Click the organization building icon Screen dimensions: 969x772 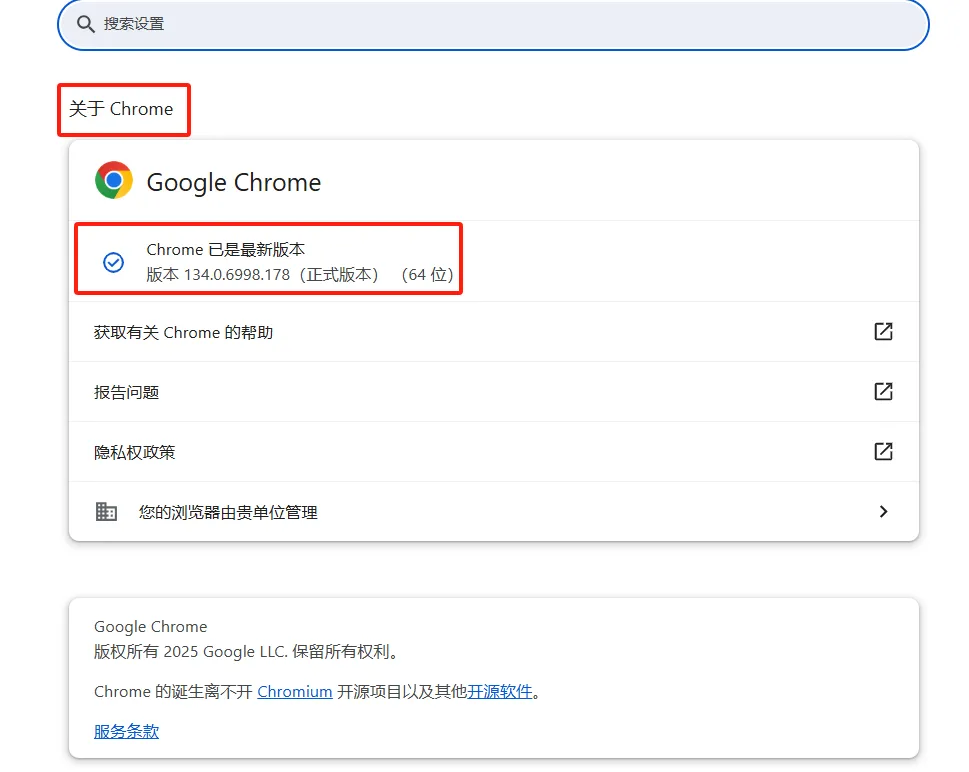106,511
